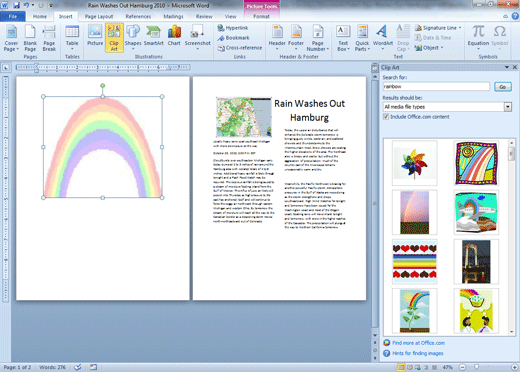520x372 pixels.
Task: Adjust the zoom slider in status bar
Action: pos(477,367)
